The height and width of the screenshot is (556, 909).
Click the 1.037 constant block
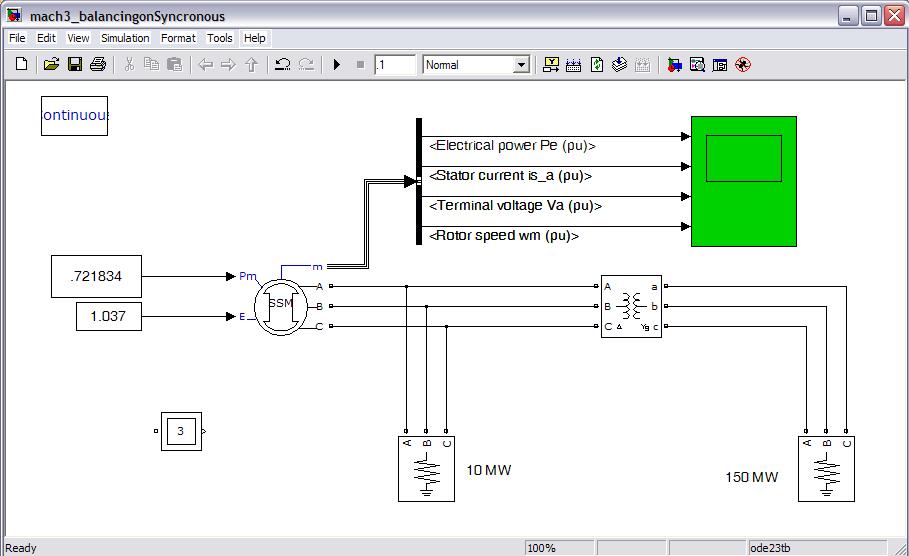[109, 317]
